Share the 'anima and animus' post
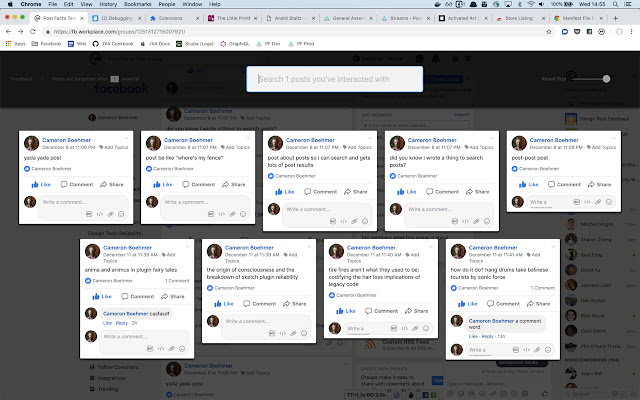Viewport: 640px width, 400px height. pyautogui.click(x=173, y=296)
